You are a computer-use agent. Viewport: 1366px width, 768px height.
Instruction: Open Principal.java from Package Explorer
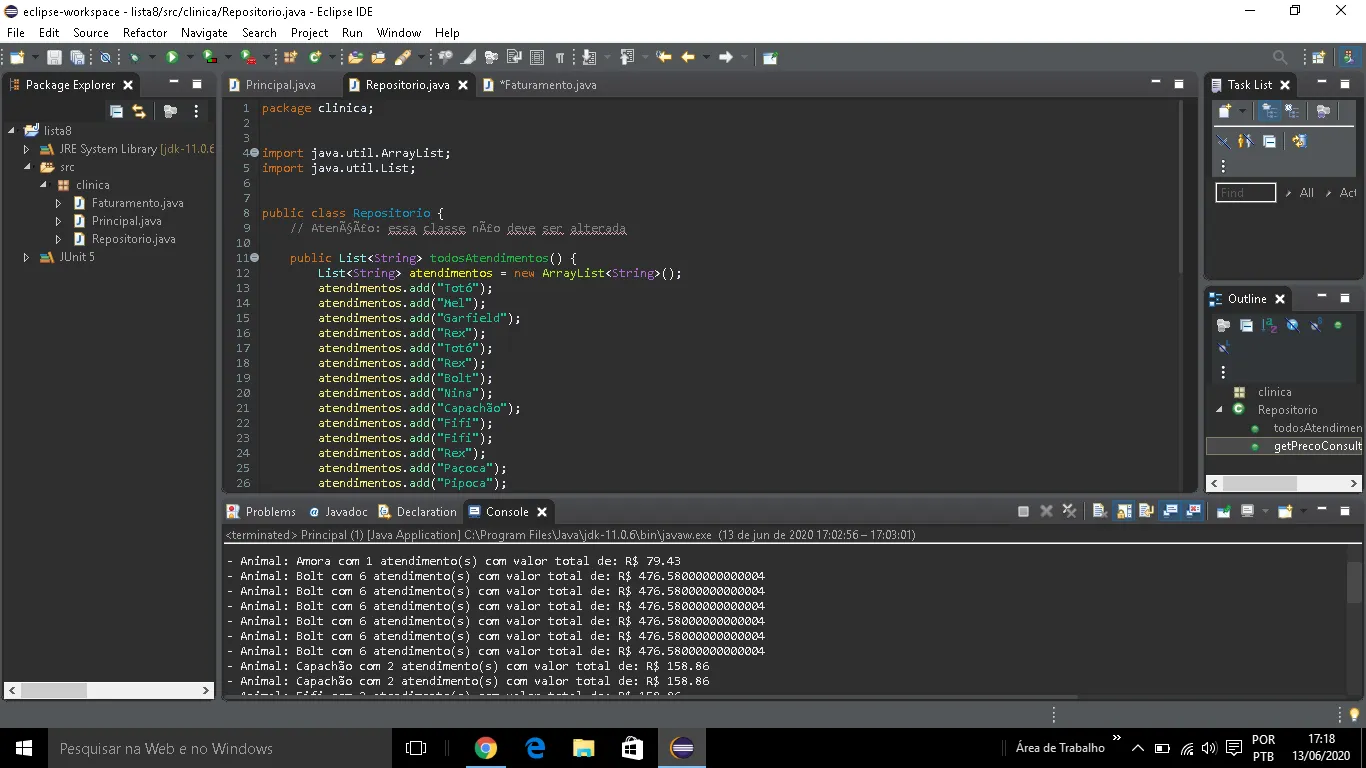[x=126, y=221]
